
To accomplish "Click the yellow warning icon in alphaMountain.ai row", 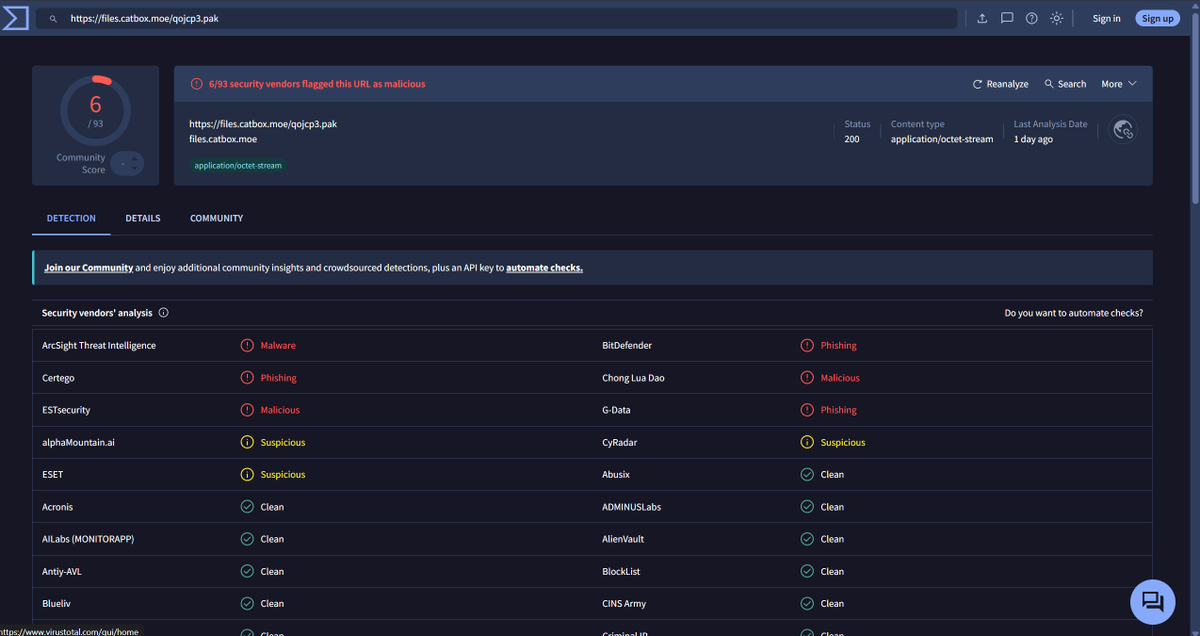I will (x=247, y=442).
